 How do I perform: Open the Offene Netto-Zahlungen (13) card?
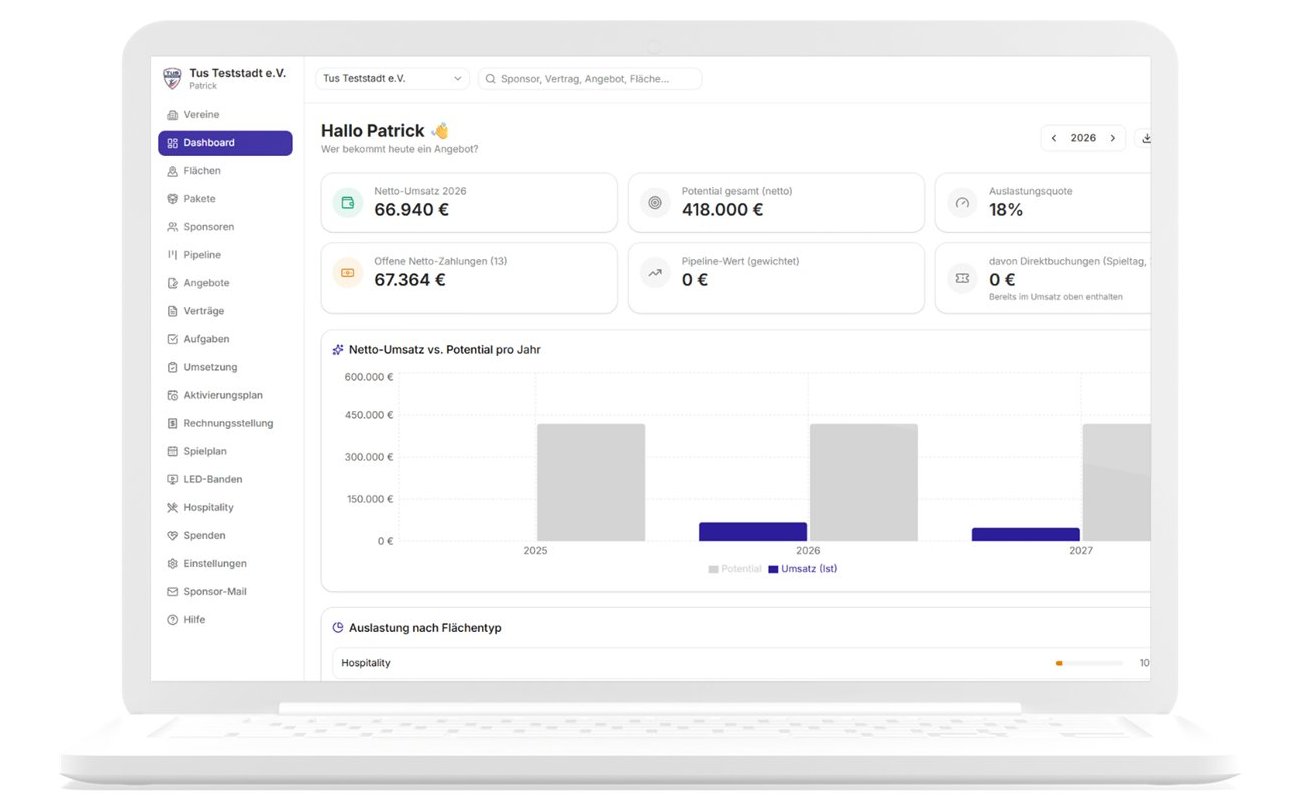[x=469, y=278]
